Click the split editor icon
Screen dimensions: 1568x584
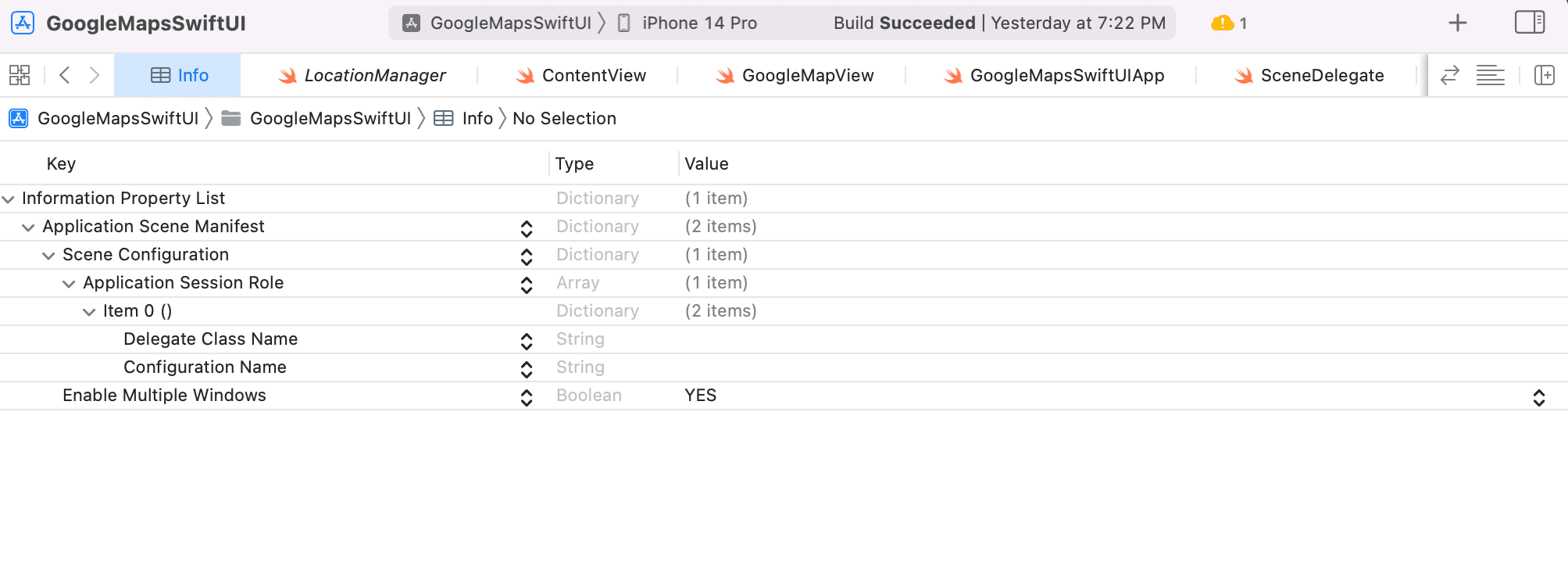[x=1546, y=75]
